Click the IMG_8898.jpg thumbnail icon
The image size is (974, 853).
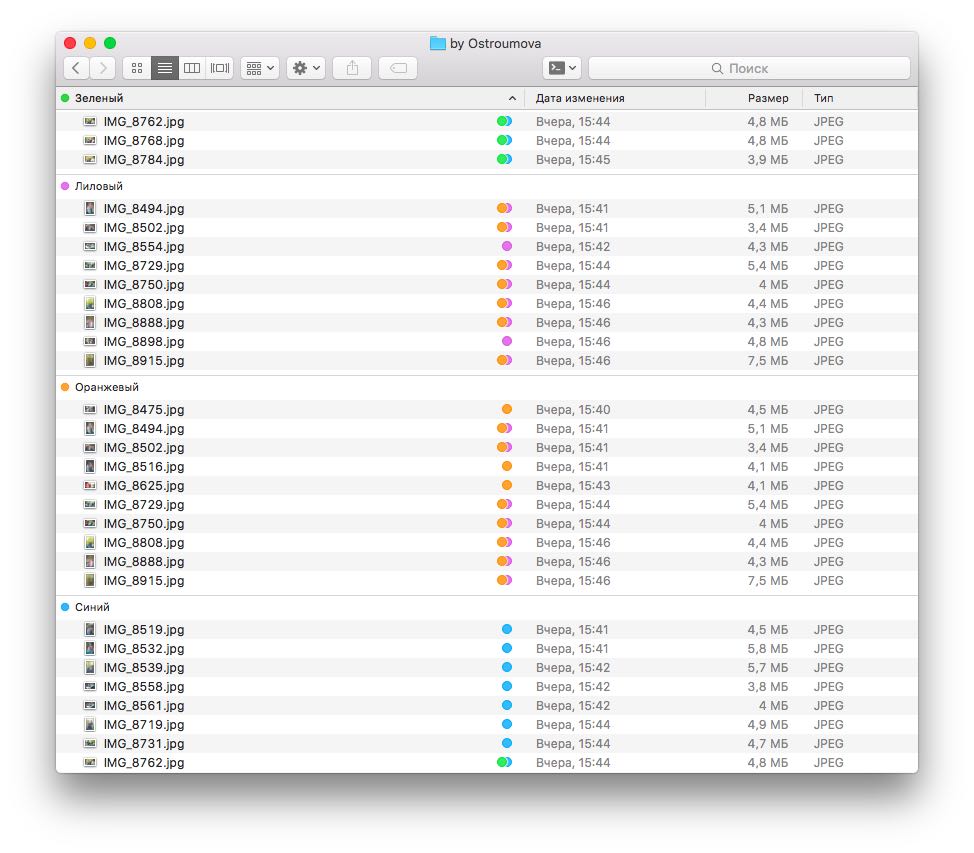tap(90, 342)
